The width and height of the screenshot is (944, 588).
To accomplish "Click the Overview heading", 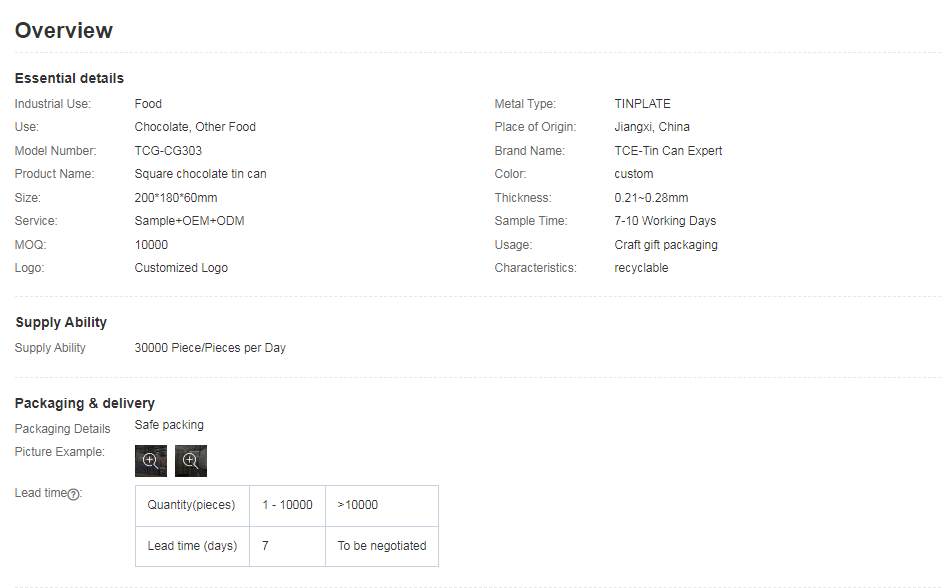I will coord(64,30).
